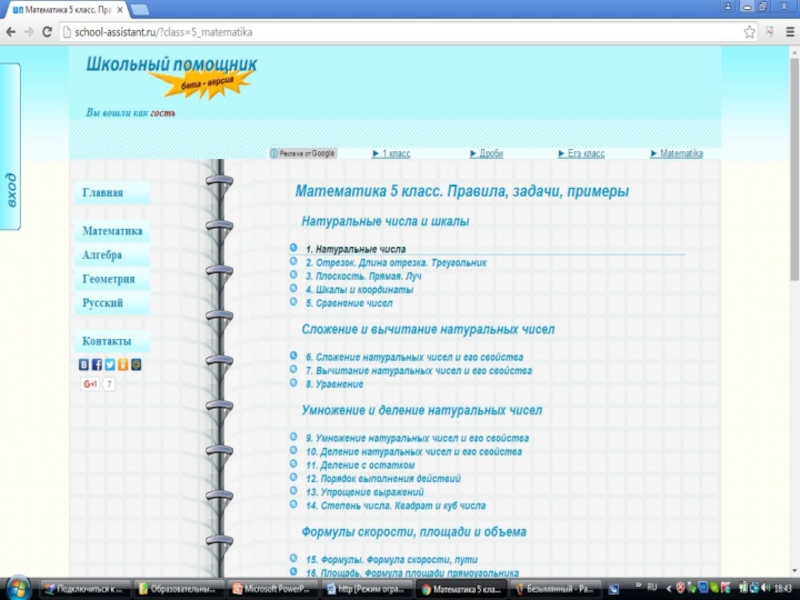
Task: Click the bullet icon next to '6. Сложение натуральных чисел'
Action: pyautogui.click(x=293, y=356)
